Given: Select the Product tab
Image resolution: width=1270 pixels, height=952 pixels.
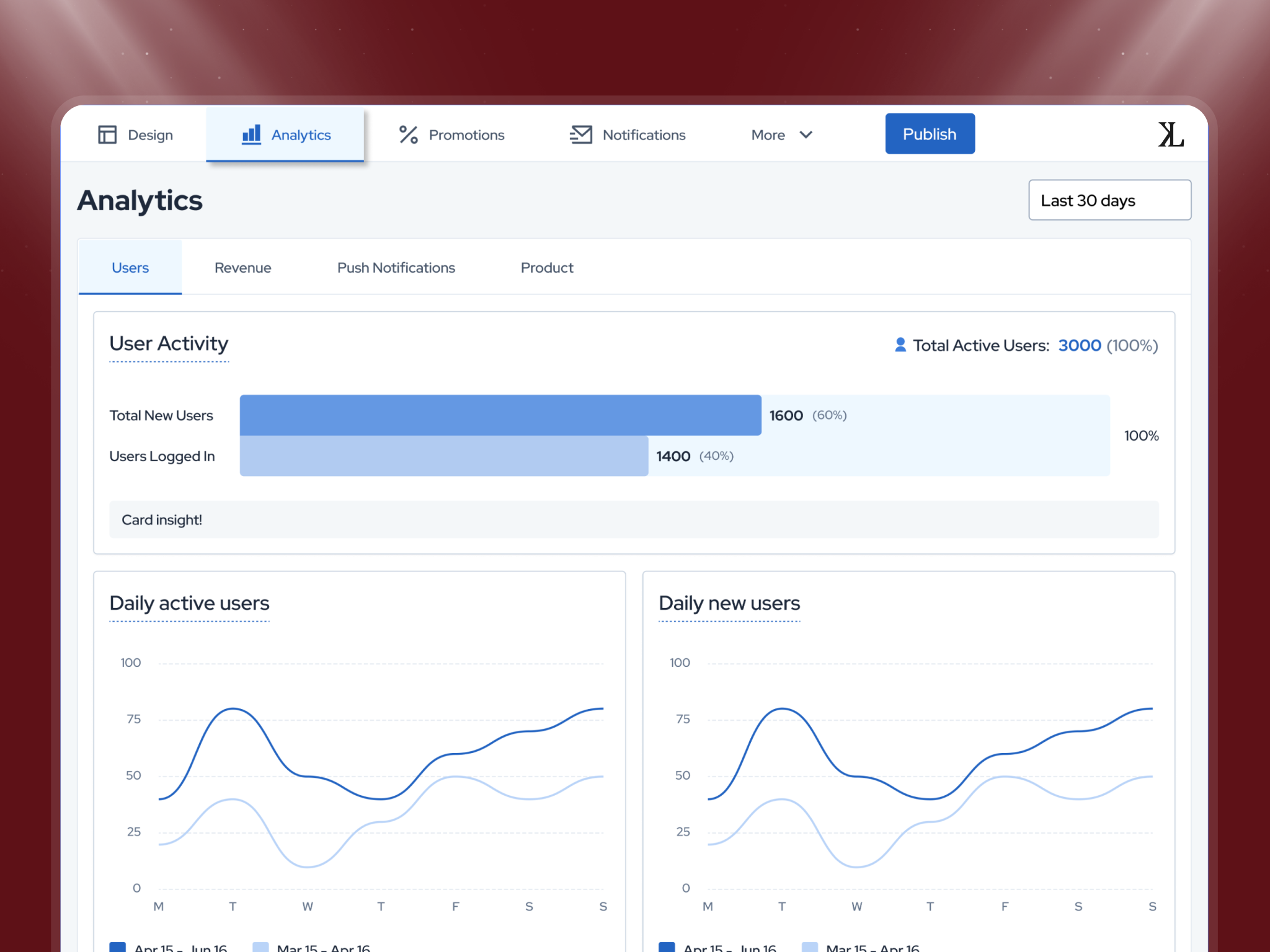Looking at the screenshot, I should 546,268.
